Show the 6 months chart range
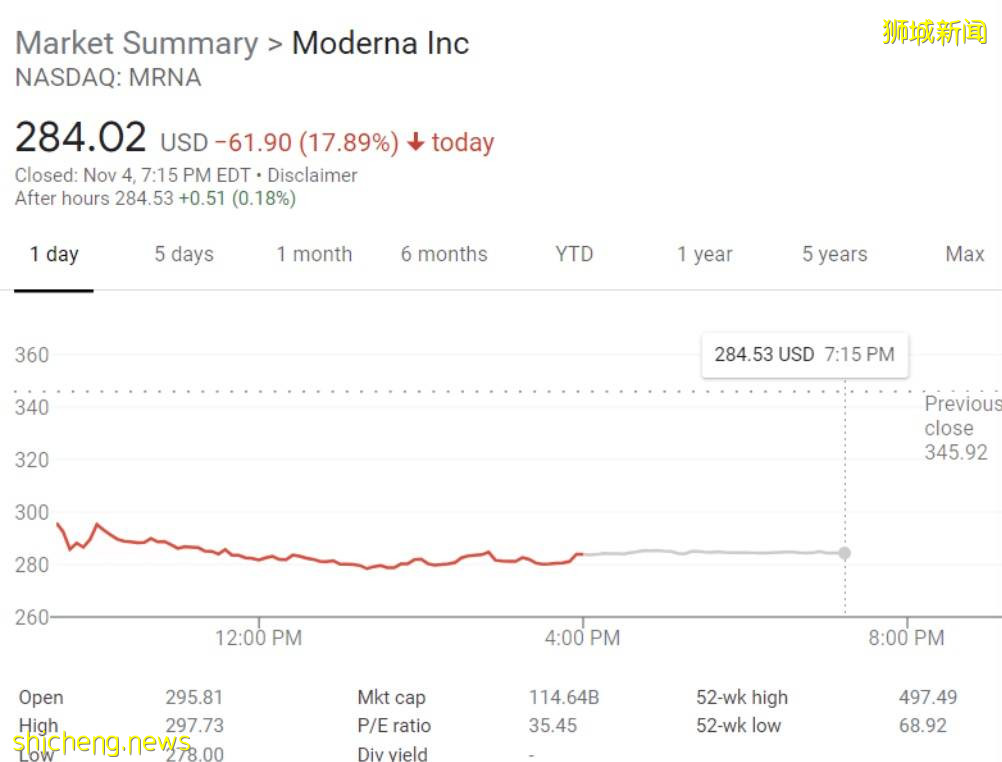This screenshot has width=1002, height=762. tap(444, 255)
